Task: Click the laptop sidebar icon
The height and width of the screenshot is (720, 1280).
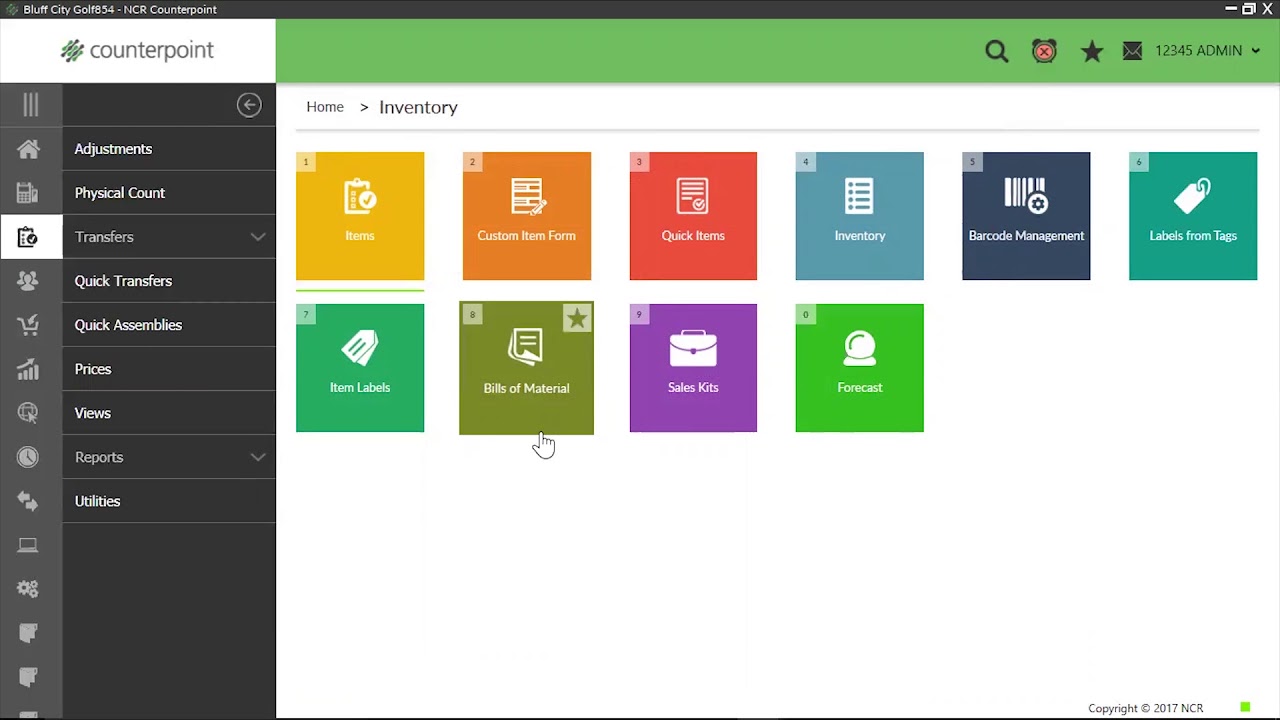Action: [28, 545]
